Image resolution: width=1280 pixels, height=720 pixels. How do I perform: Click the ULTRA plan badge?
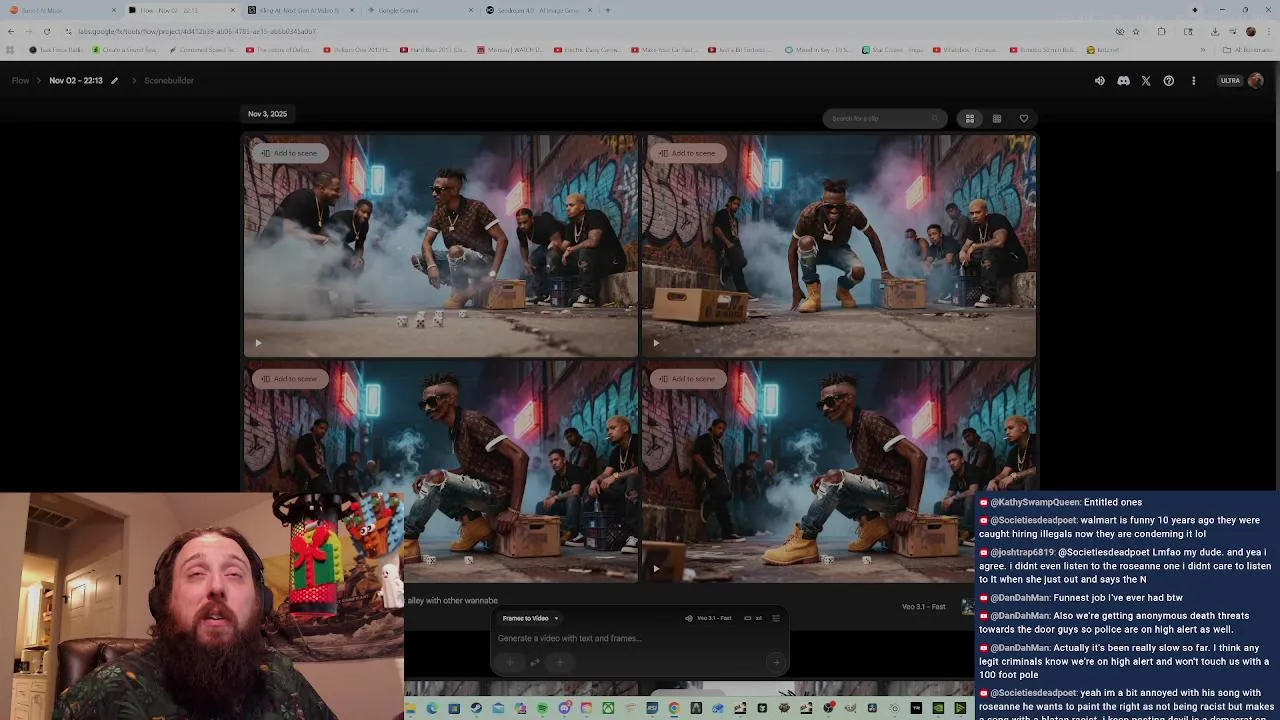click(1230, 81)
